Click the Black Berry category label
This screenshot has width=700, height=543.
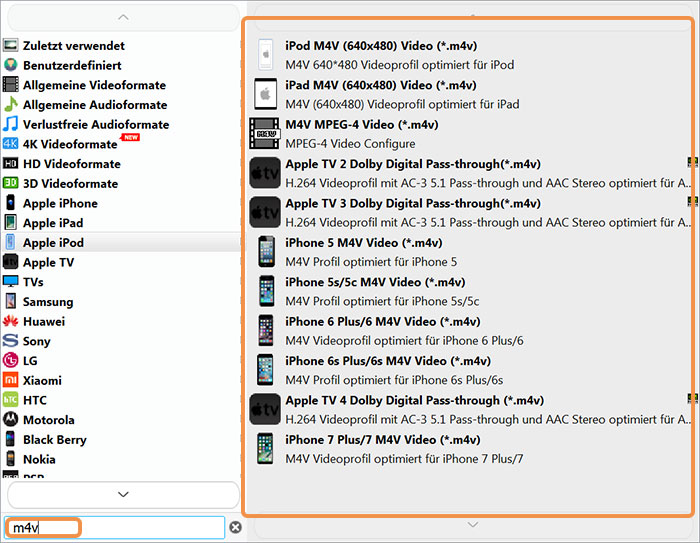click(55, 439)
